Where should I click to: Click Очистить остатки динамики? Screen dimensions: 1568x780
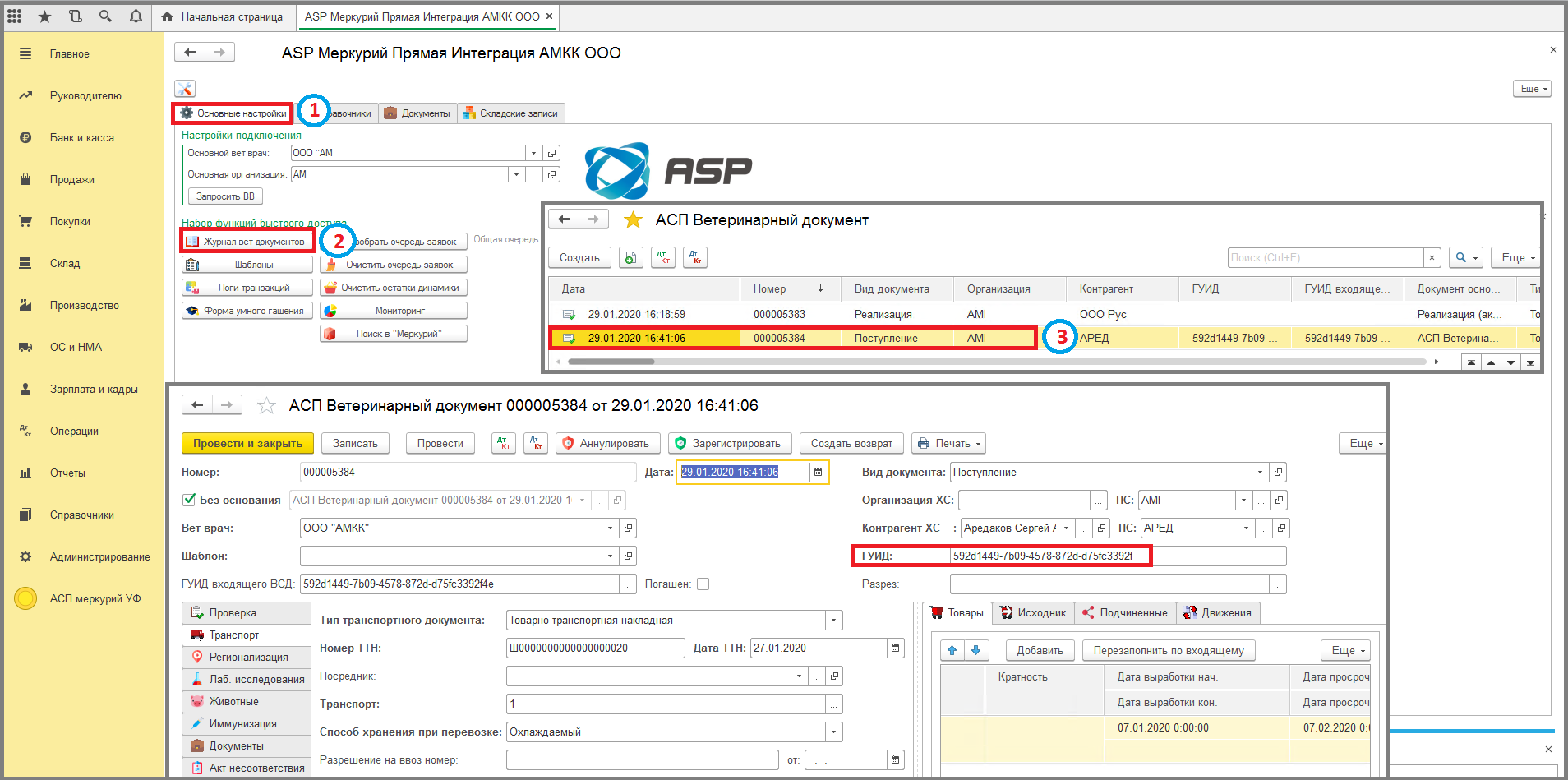point(393,288)
